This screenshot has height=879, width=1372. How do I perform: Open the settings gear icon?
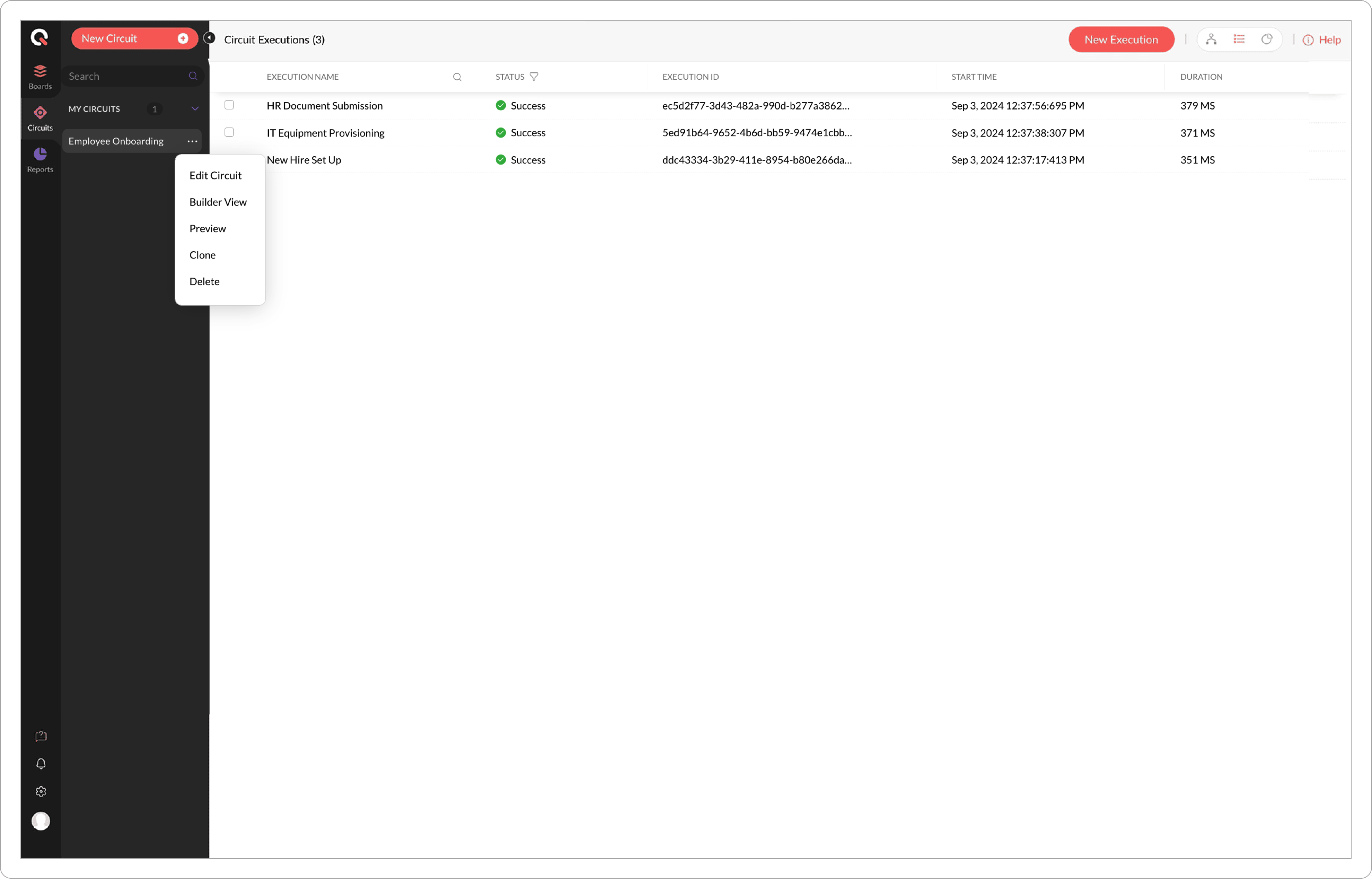pyautogui.click(x=41, y=792)
